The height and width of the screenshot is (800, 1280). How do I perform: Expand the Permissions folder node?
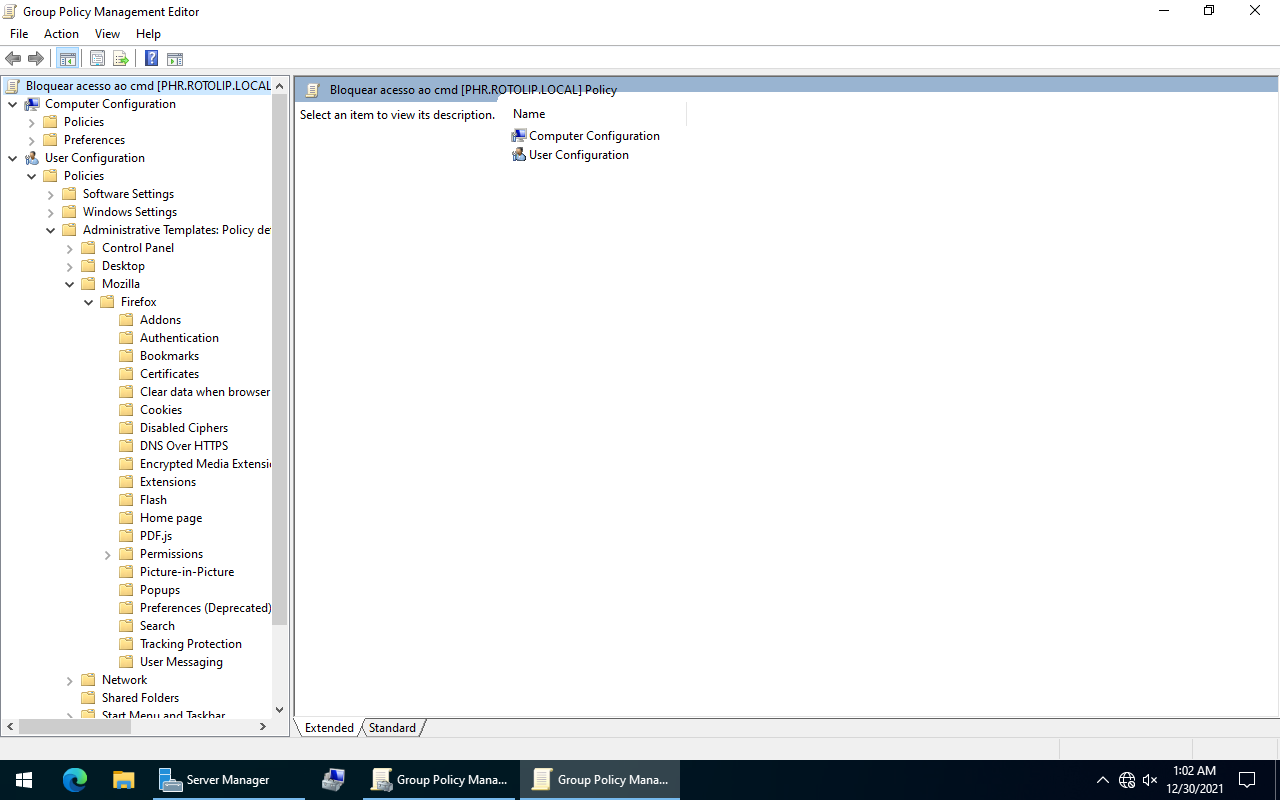click(x=108, y=555)
